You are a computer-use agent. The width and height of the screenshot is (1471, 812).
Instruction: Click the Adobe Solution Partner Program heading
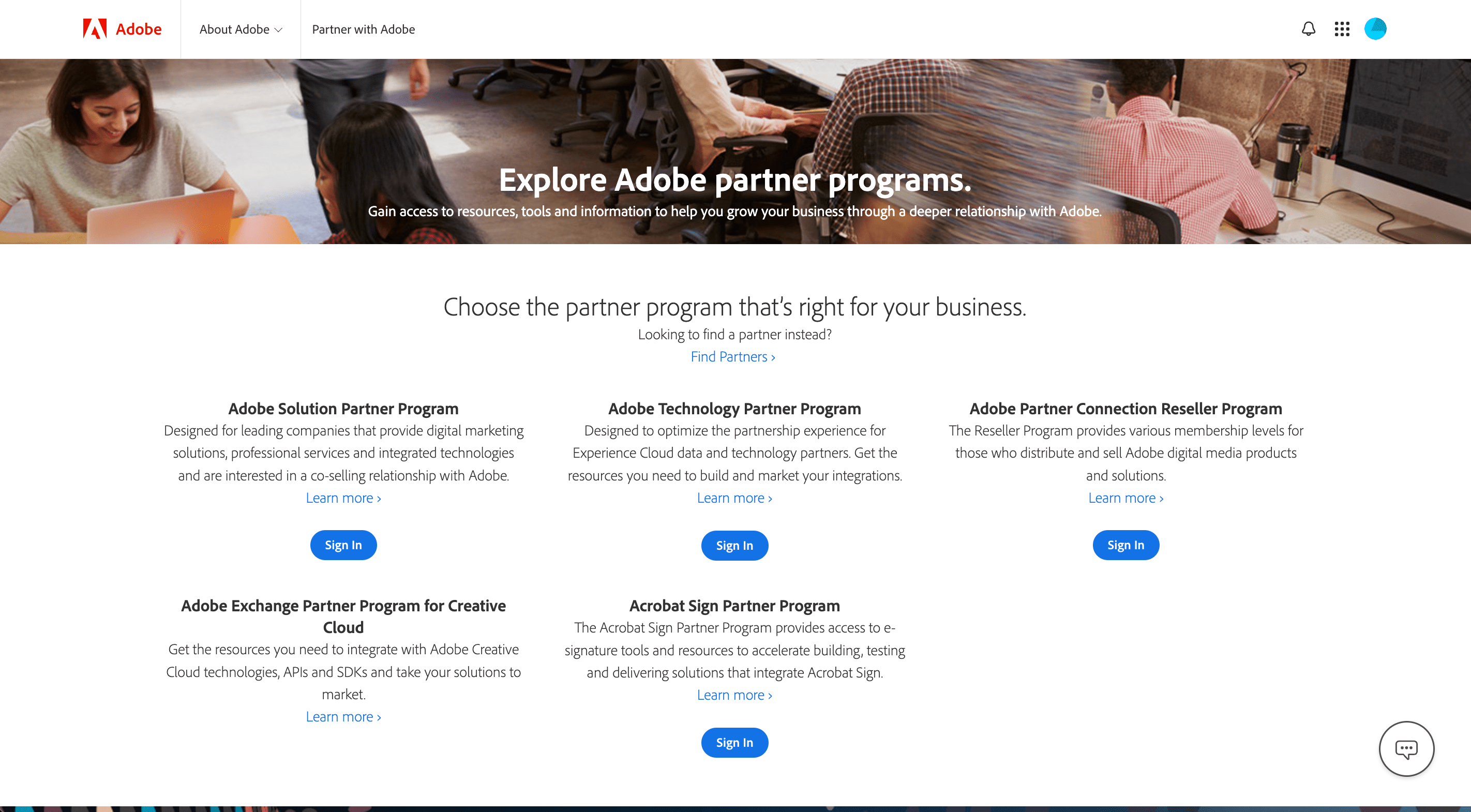343,409
